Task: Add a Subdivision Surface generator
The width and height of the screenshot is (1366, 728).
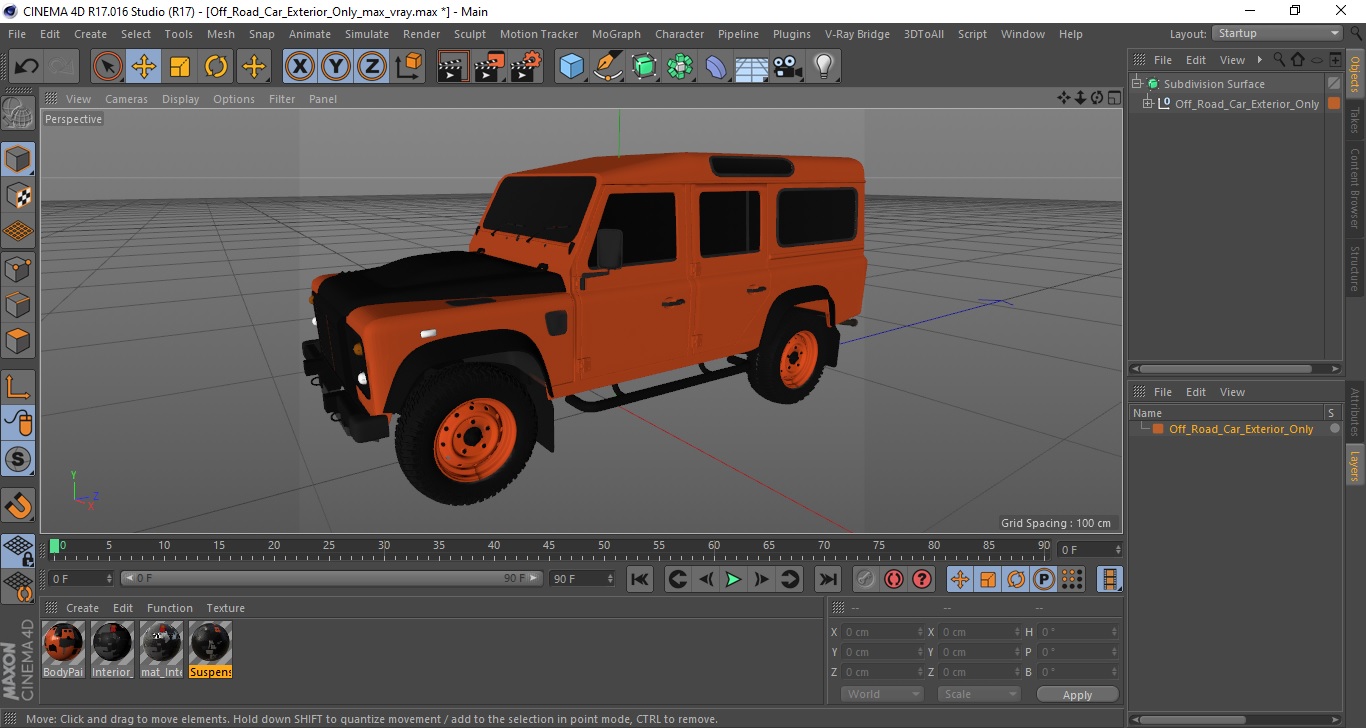Action: (644, 67)
